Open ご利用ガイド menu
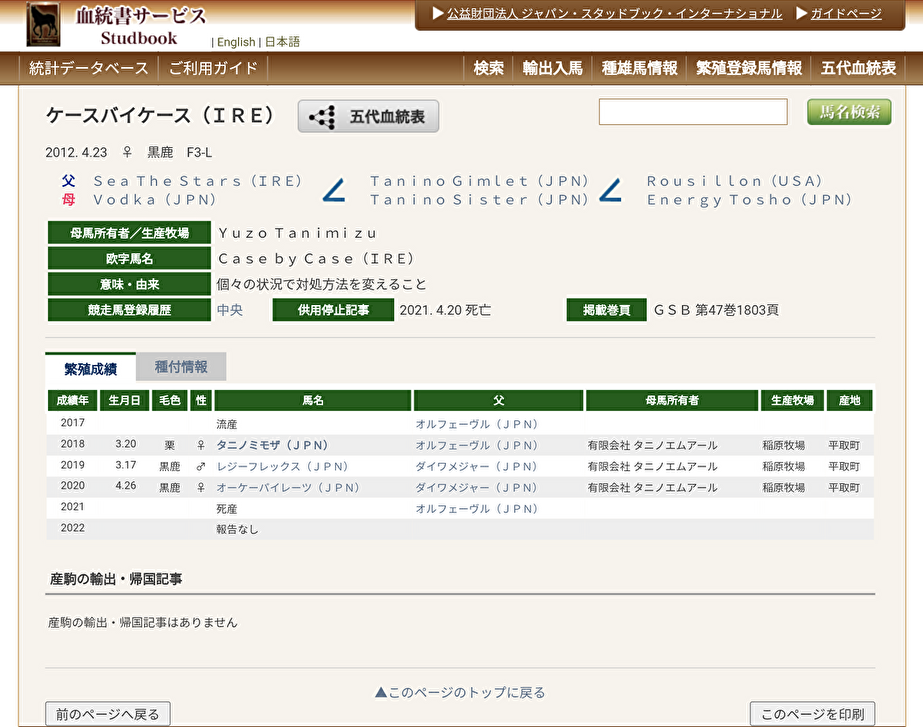 [x=213, y=68]
